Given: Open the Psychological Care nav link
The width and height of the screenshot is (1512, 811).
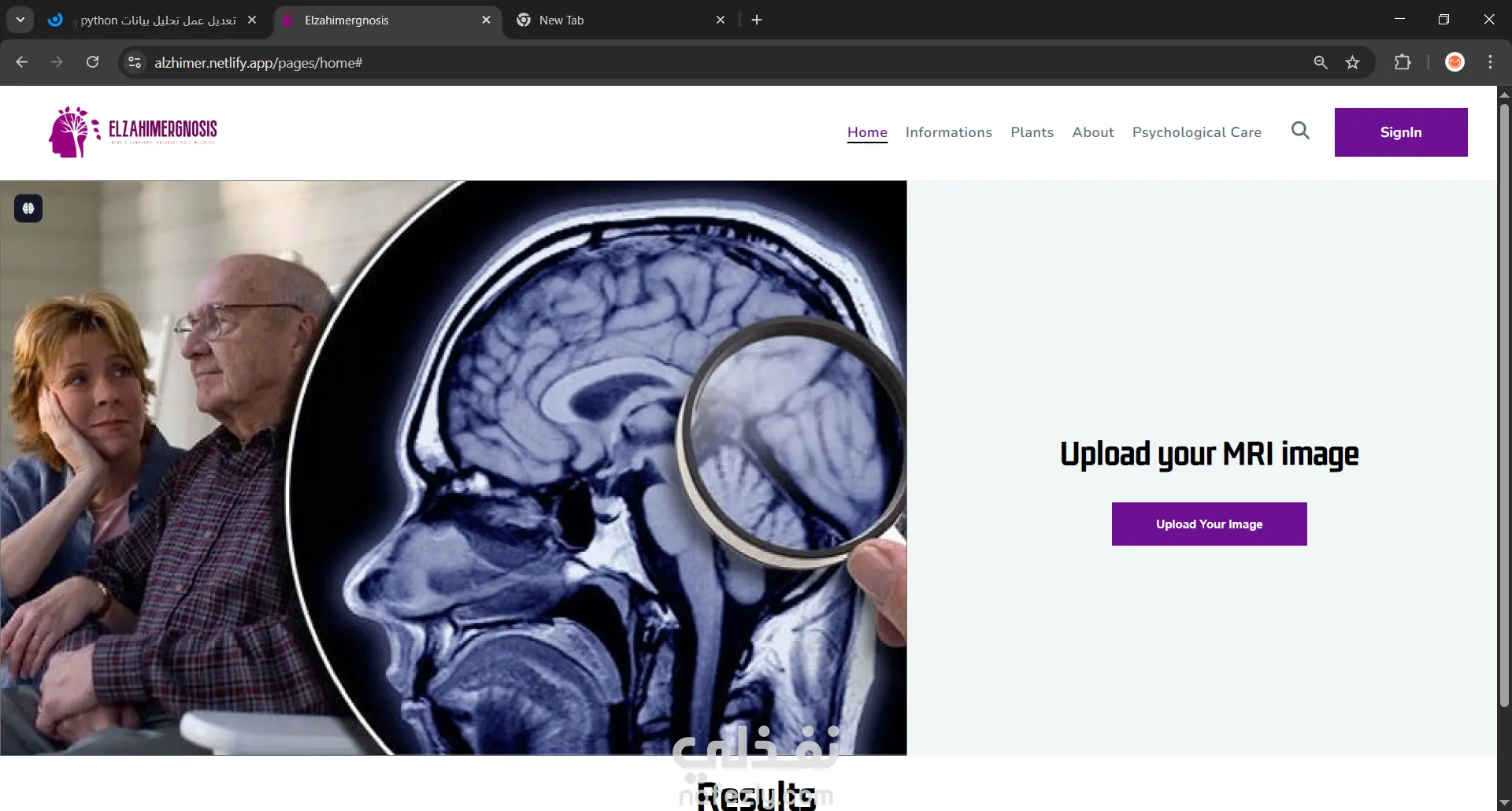Looking at the screenshot, I should tap(1197, 132).
